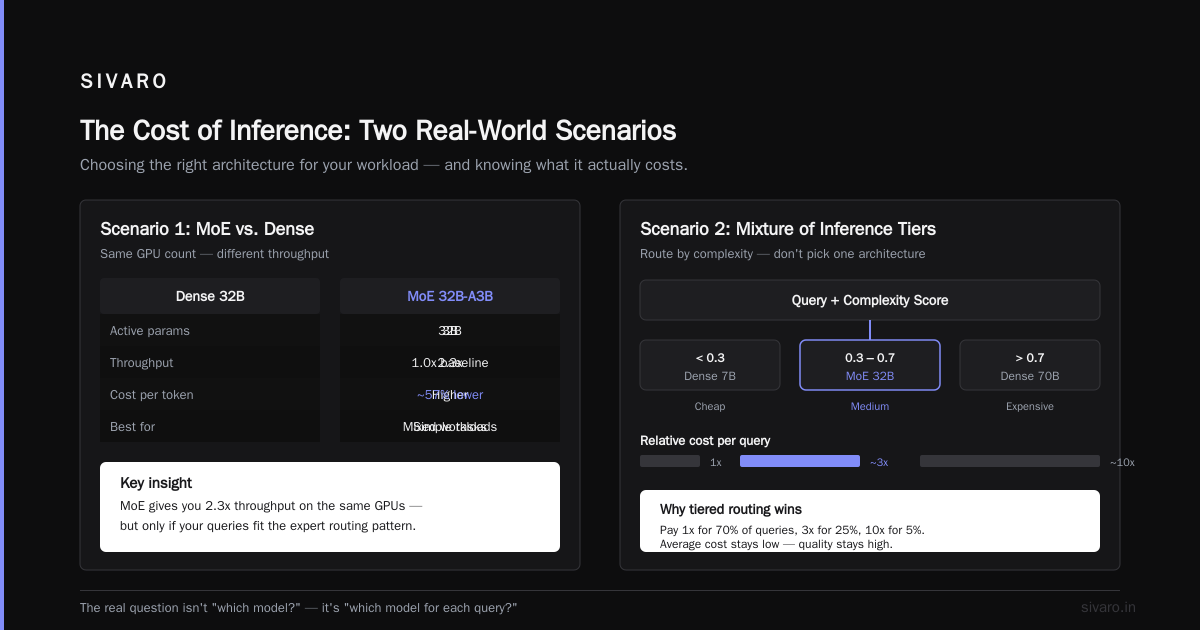Select the < 0.3 Dense 7B tier box
1200x630 pixels.
pos(710,365)
